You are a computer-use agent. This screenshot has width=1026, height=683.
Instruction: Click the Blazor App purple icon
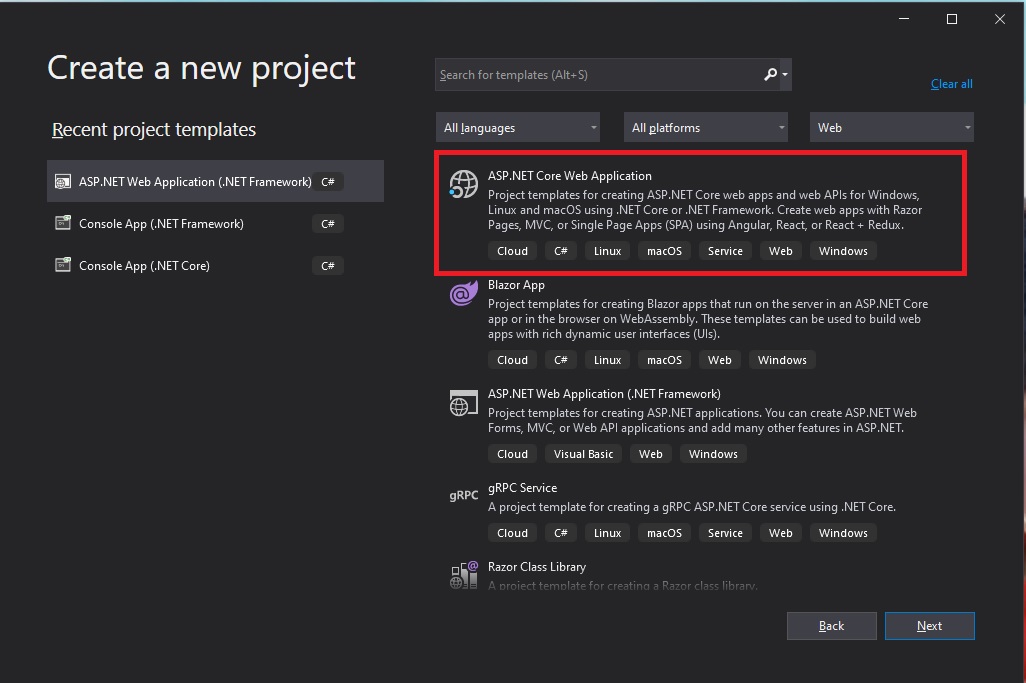463,292
